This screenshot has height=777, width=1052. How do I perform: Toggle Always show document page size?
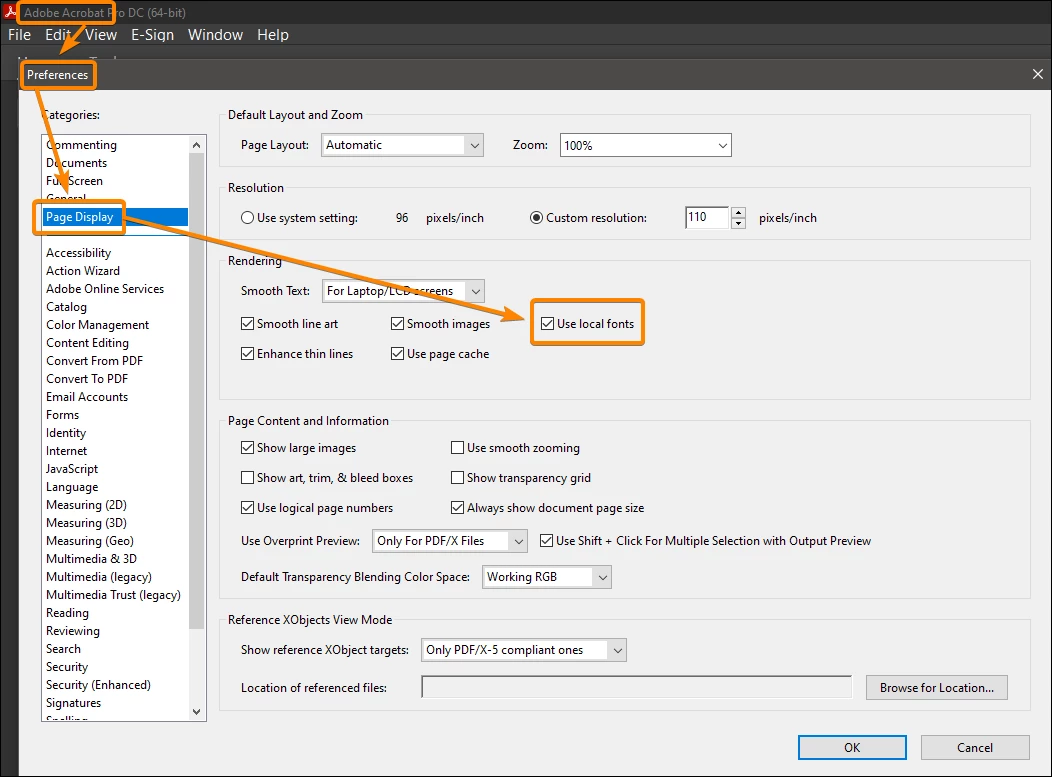tap(458, 508)
